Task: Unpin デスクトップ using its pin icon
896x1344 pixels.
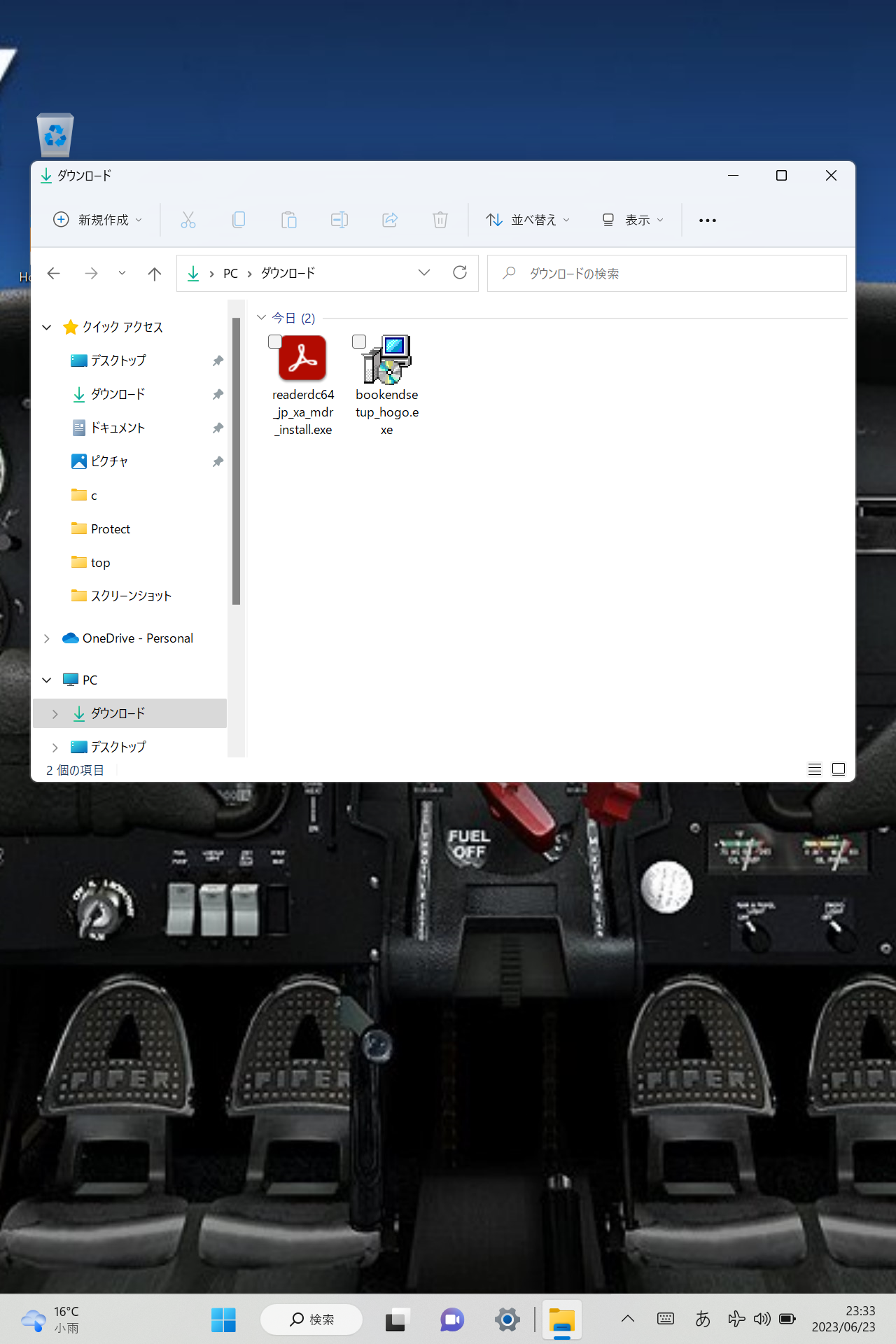Action: pyautogui.click(x=218, y=360)
